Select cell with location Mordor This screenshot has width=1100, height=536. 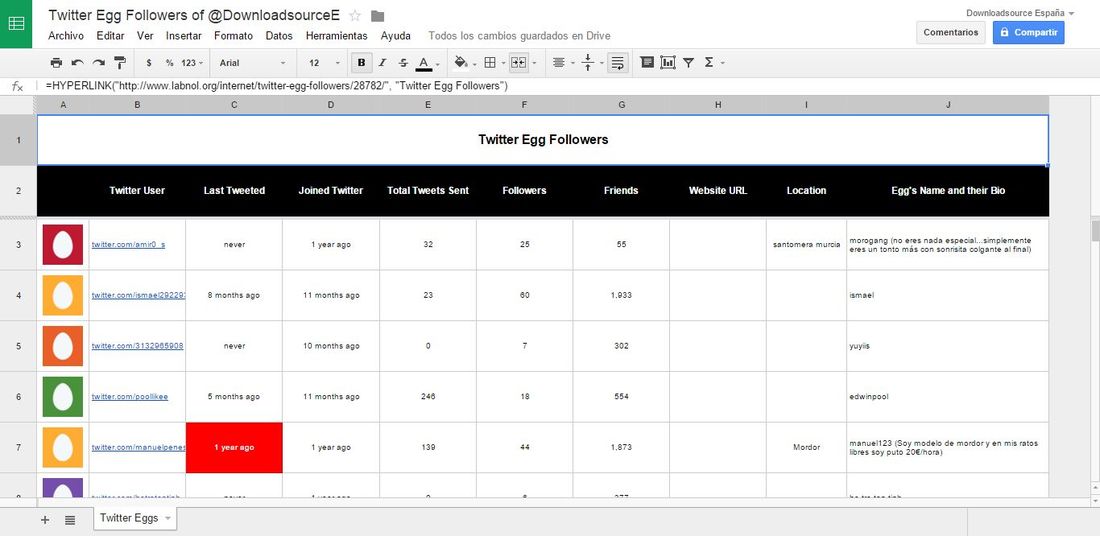[x=806, y=448]
